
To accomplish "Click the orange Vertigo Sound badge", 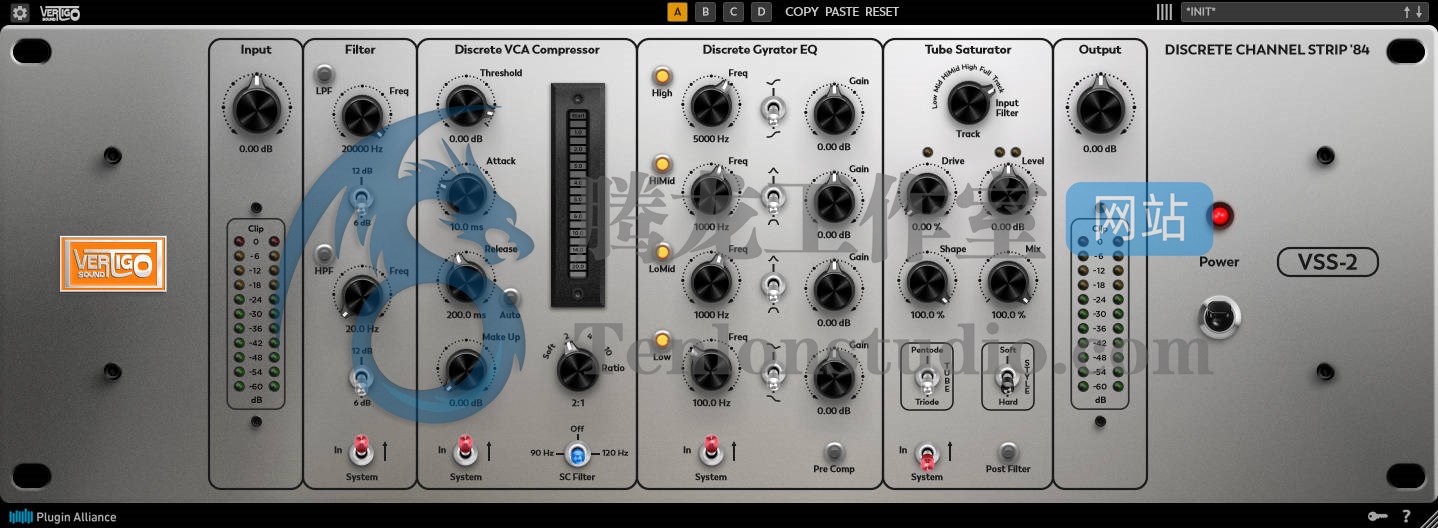I will click(113, 264).
